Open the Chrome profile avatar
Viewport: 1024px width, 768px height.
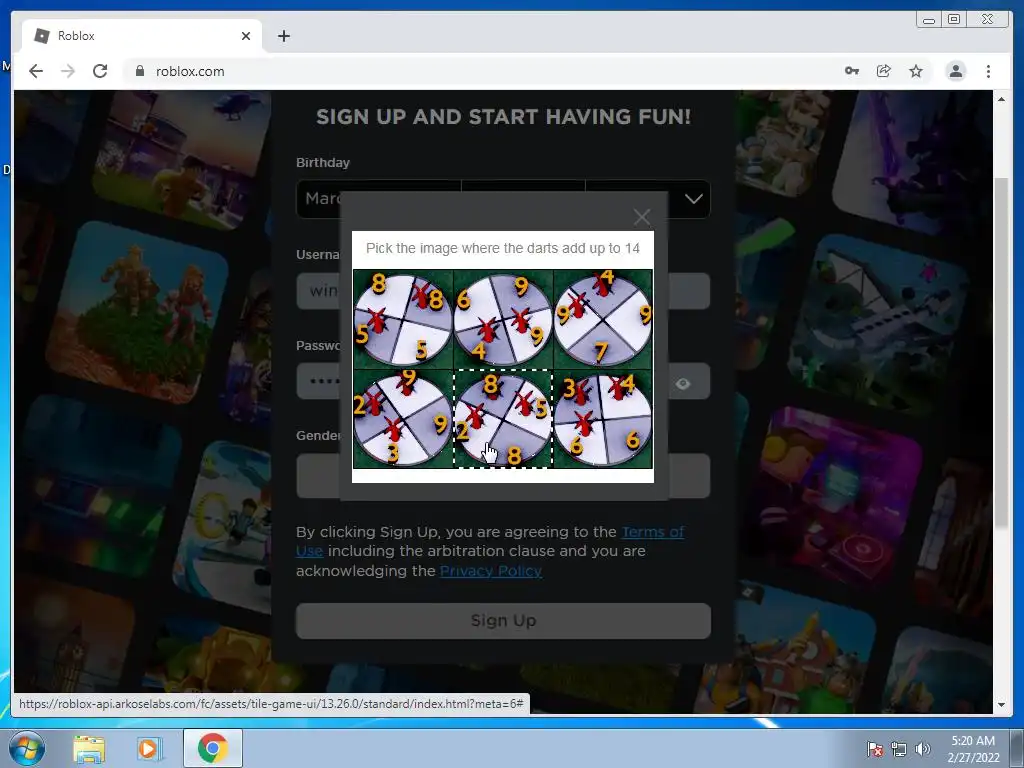click(955, 71)
